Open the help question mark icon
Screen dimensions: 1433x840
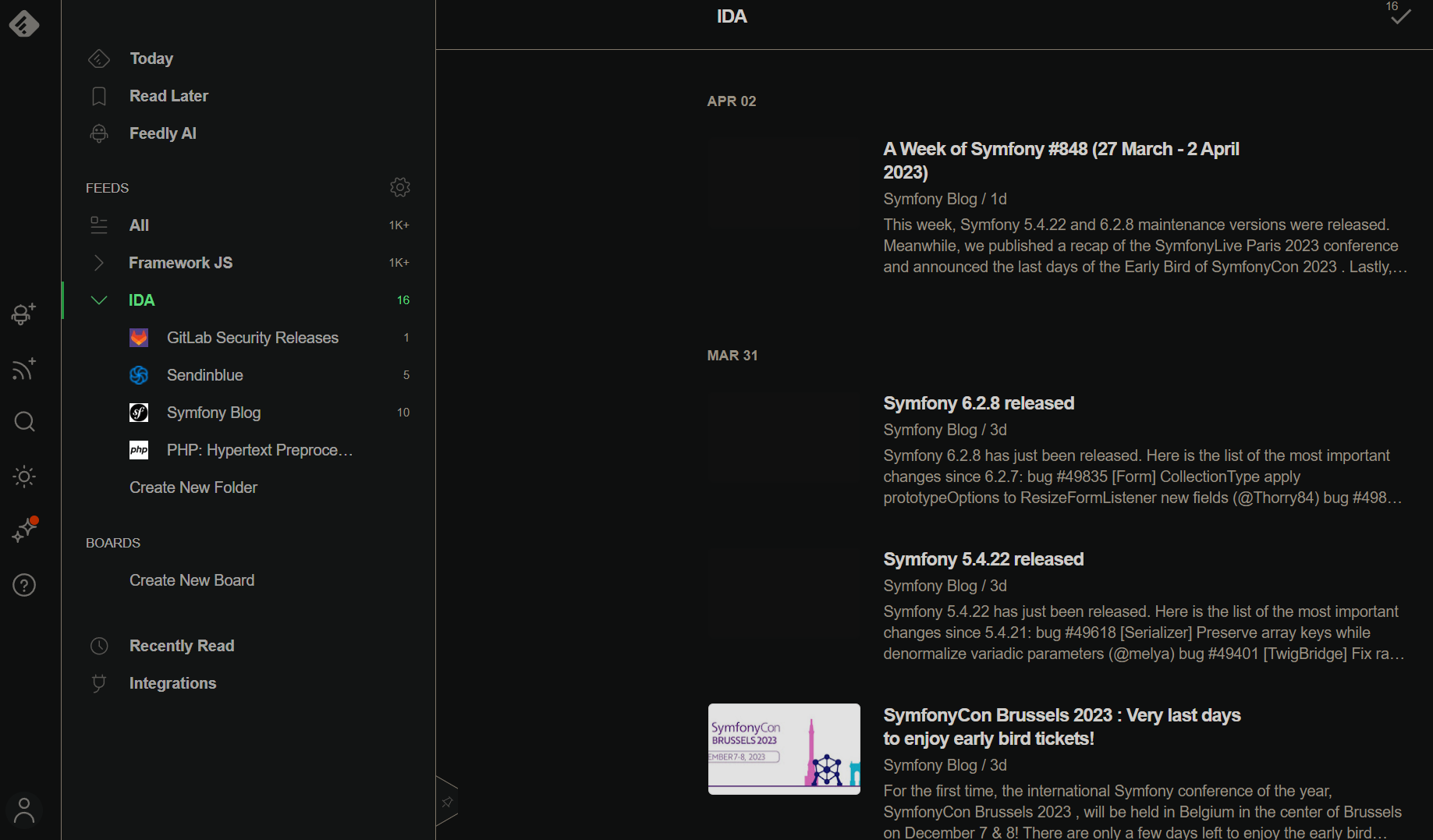coord(24,585)
